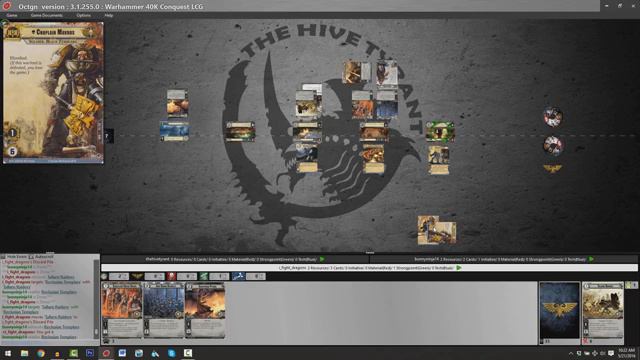Show hidden system tray icons
The height and width of the screenshot is (360, 640).
571,353
